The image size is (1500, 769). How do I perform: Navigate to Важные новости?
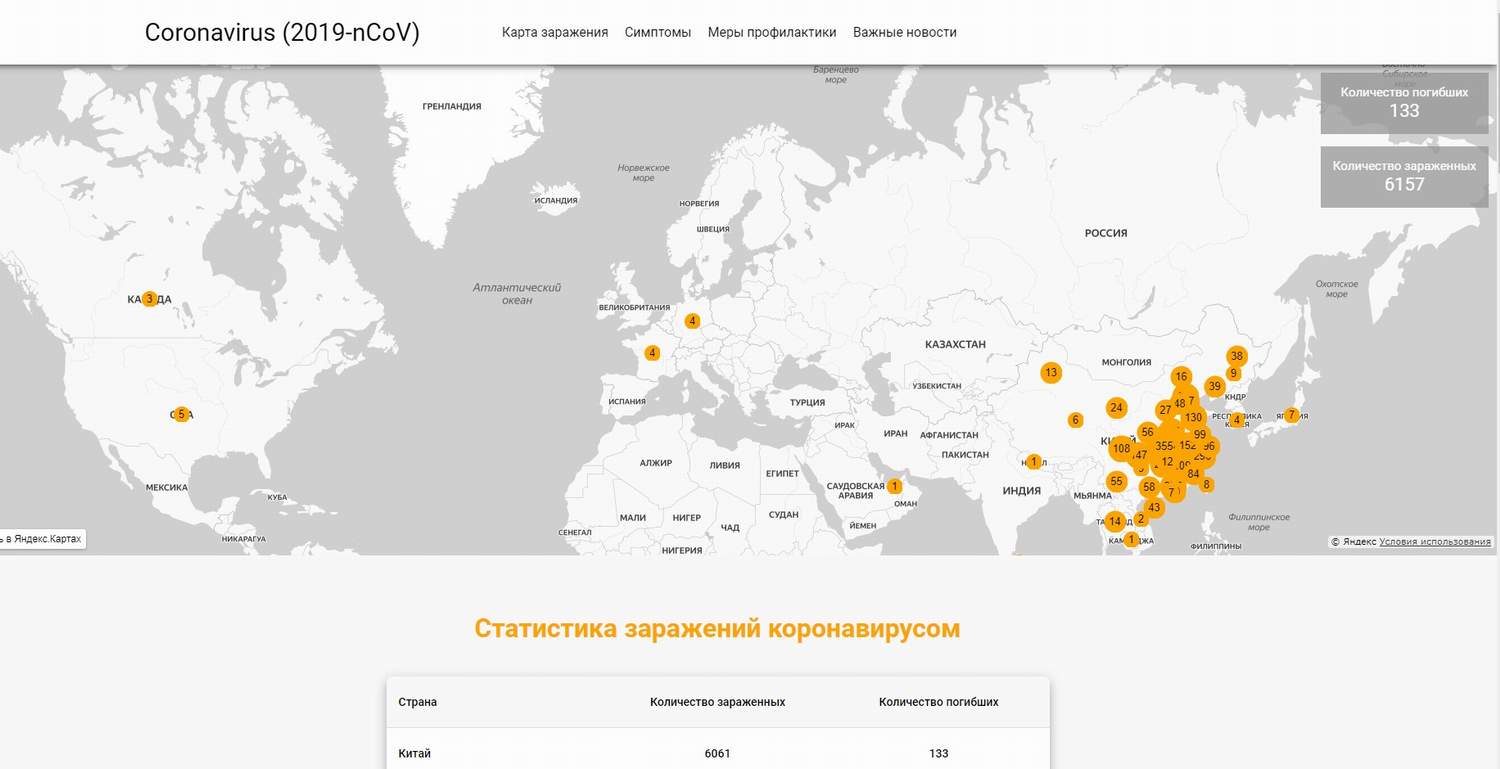(905, 32)
